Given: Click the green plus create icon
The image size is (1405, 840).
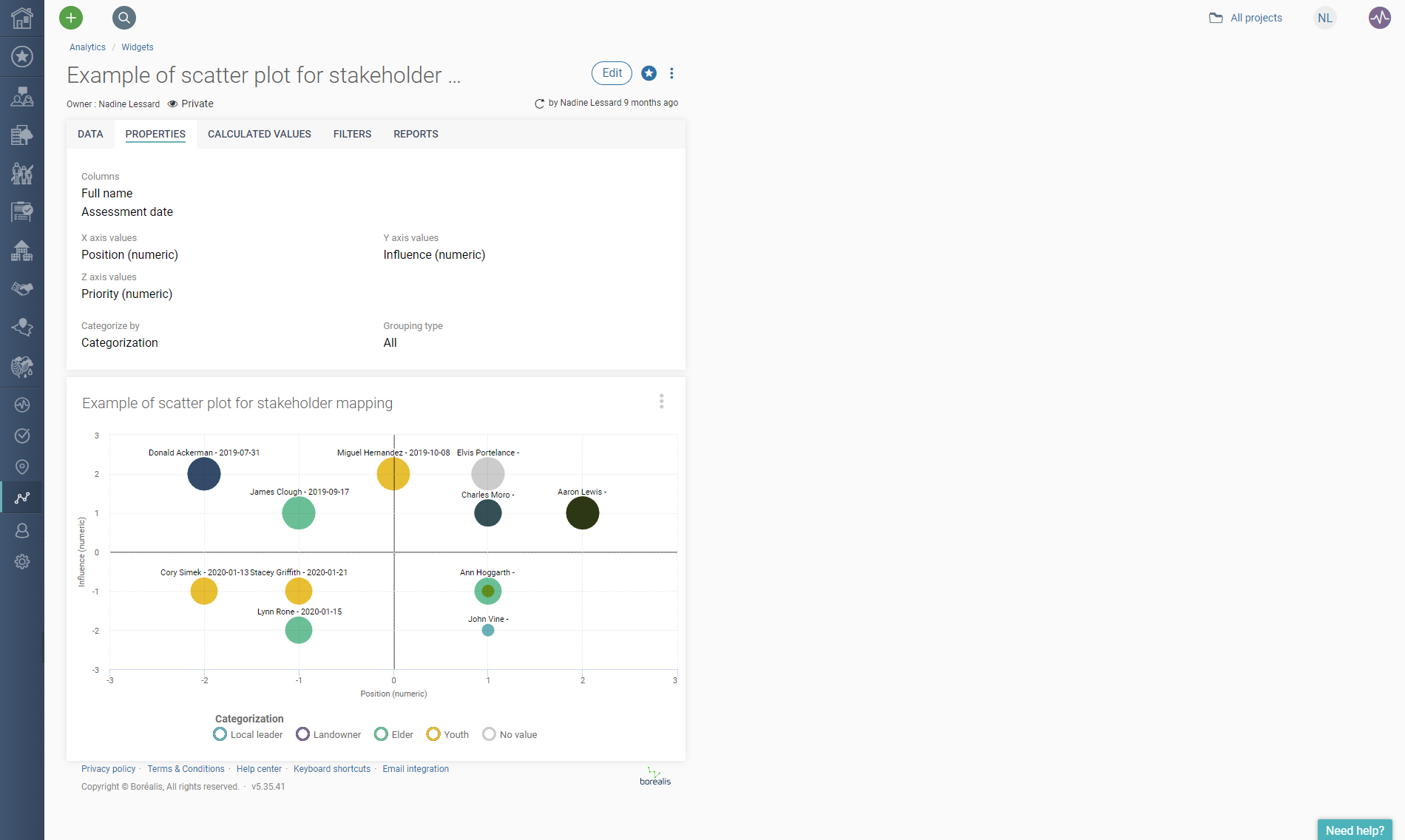Looking at the screenshot, I should coord(70,17).
